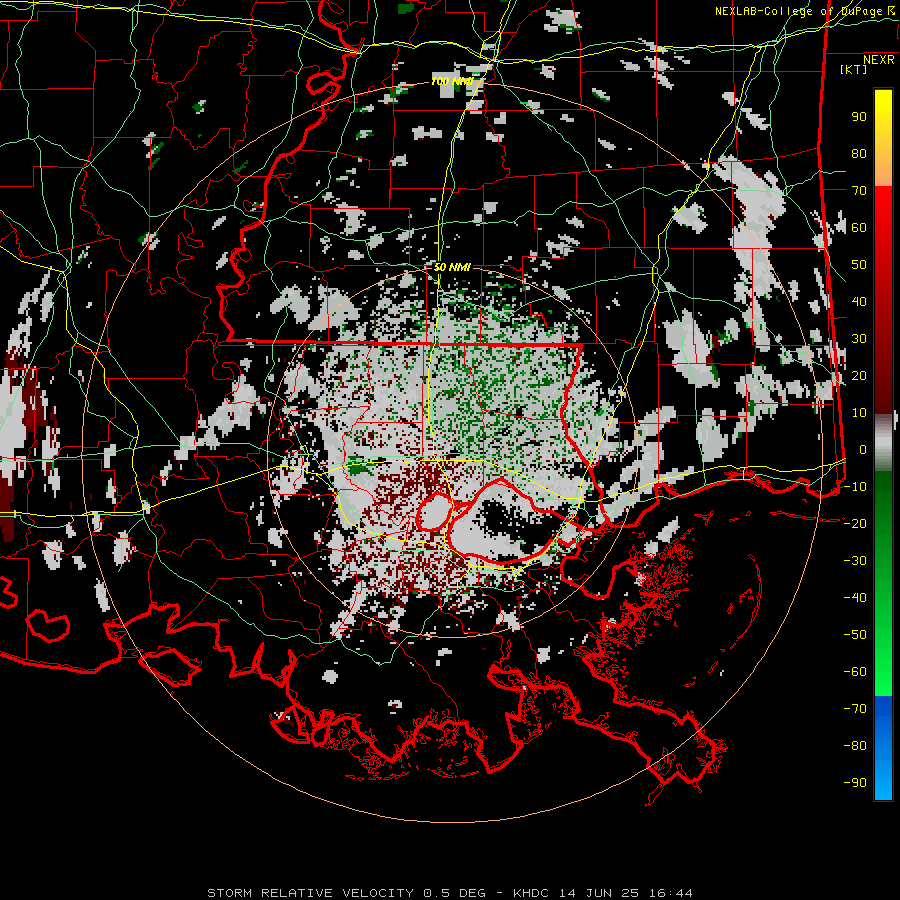Click the 50 NMI range ring label
Viewport: 900px width, 900px height.
click(x=452, y=267)
